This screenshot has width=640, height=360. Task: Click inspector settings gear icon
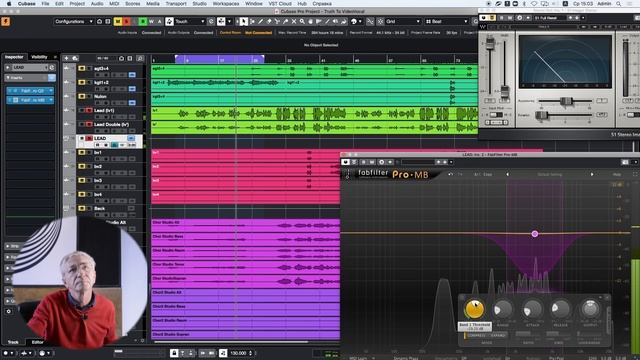tap(9, 311)
